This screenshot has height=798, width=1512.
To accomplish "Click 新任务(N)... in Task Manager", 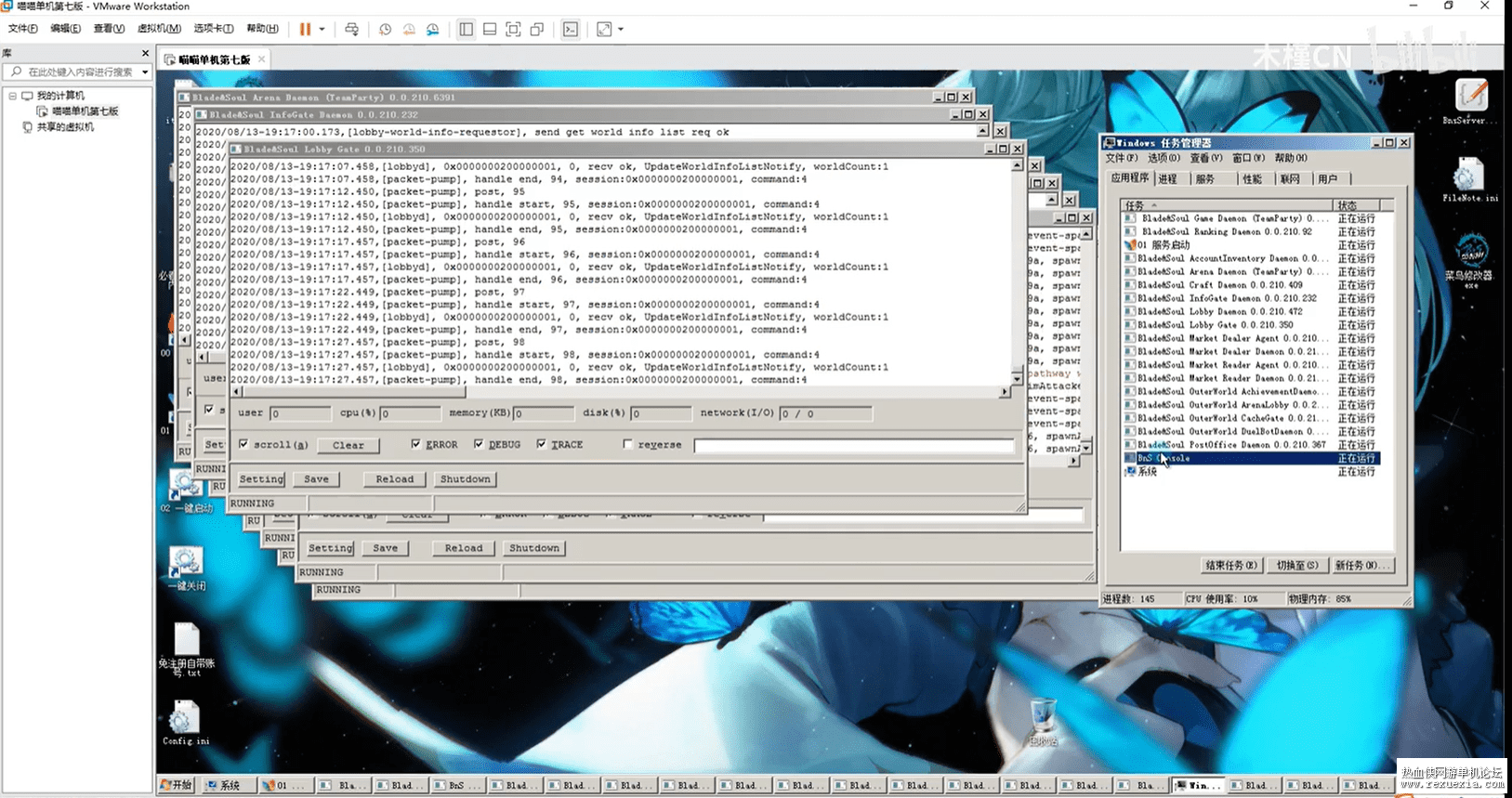I will (1362, 565).
